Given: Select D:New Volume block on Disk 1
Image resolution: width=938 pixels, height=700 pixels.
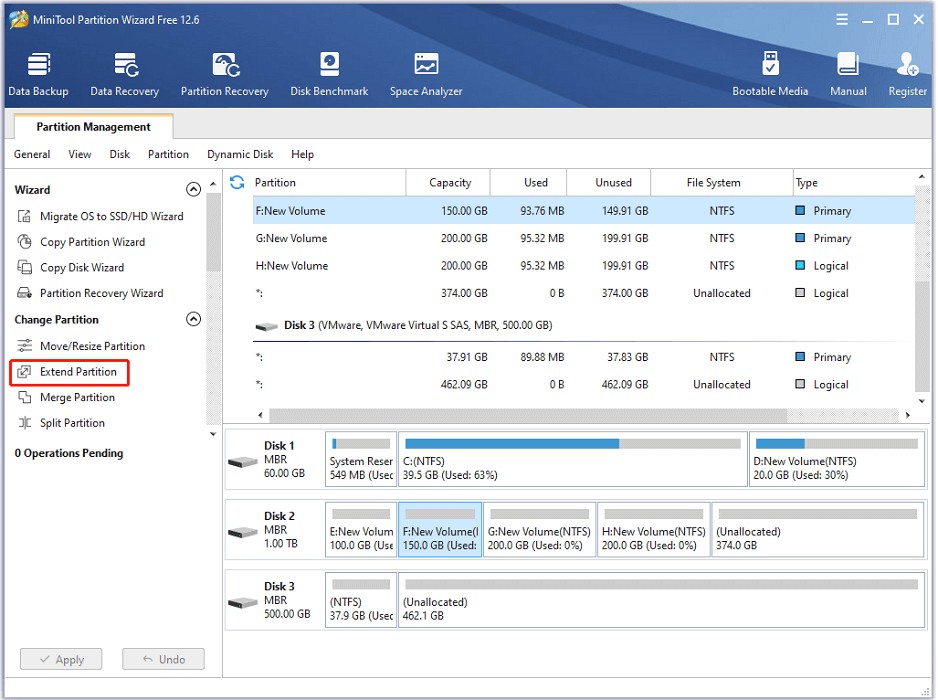Looking at the screenshot, I should pos(836,459).
